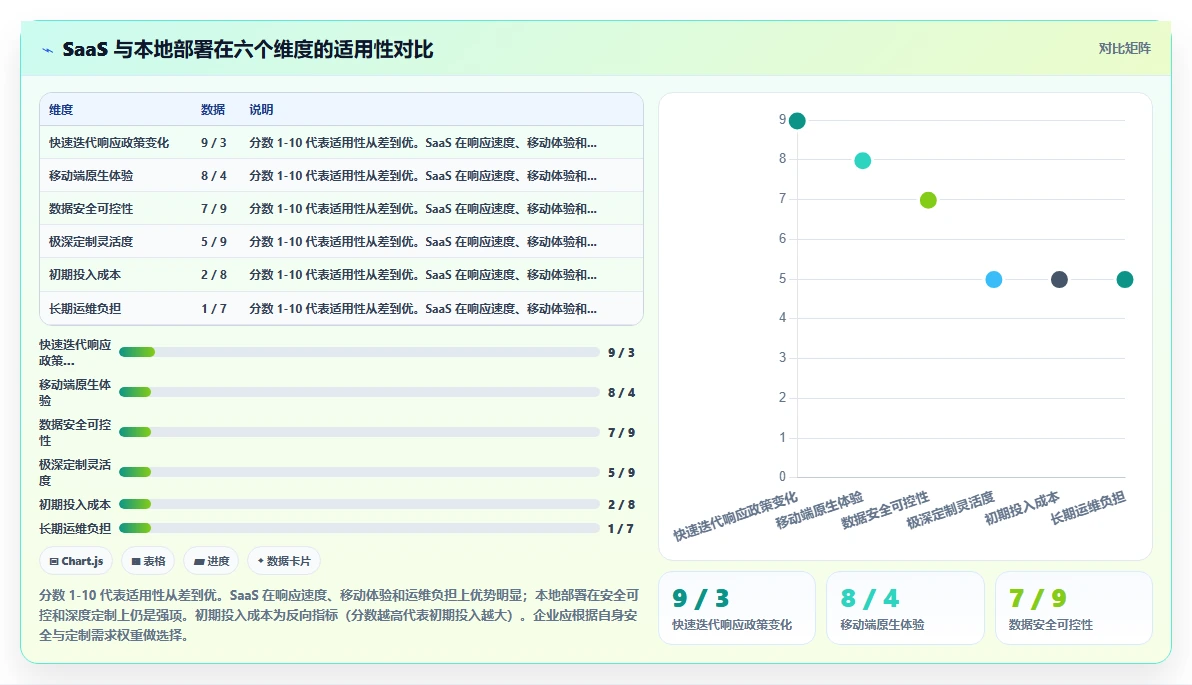
Task: Open the 8 / 4 data card
Action: [905, 608]
